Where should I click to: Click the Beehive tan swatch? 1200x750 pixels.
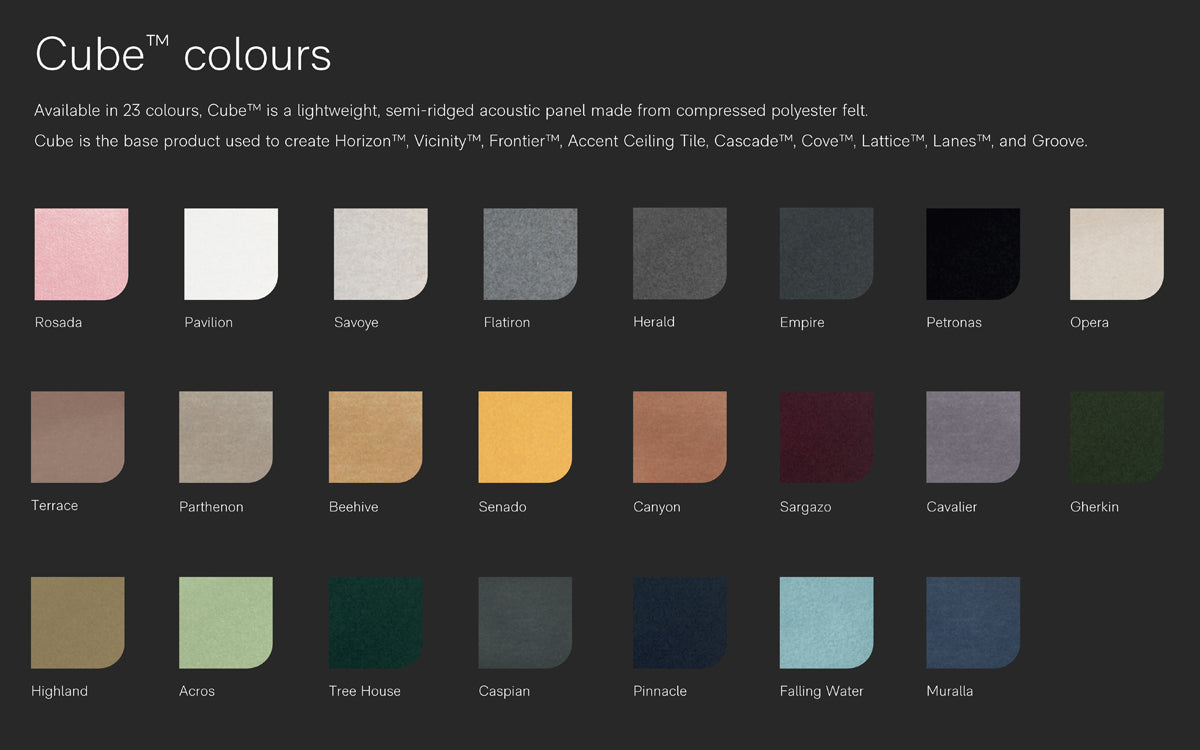376,437
